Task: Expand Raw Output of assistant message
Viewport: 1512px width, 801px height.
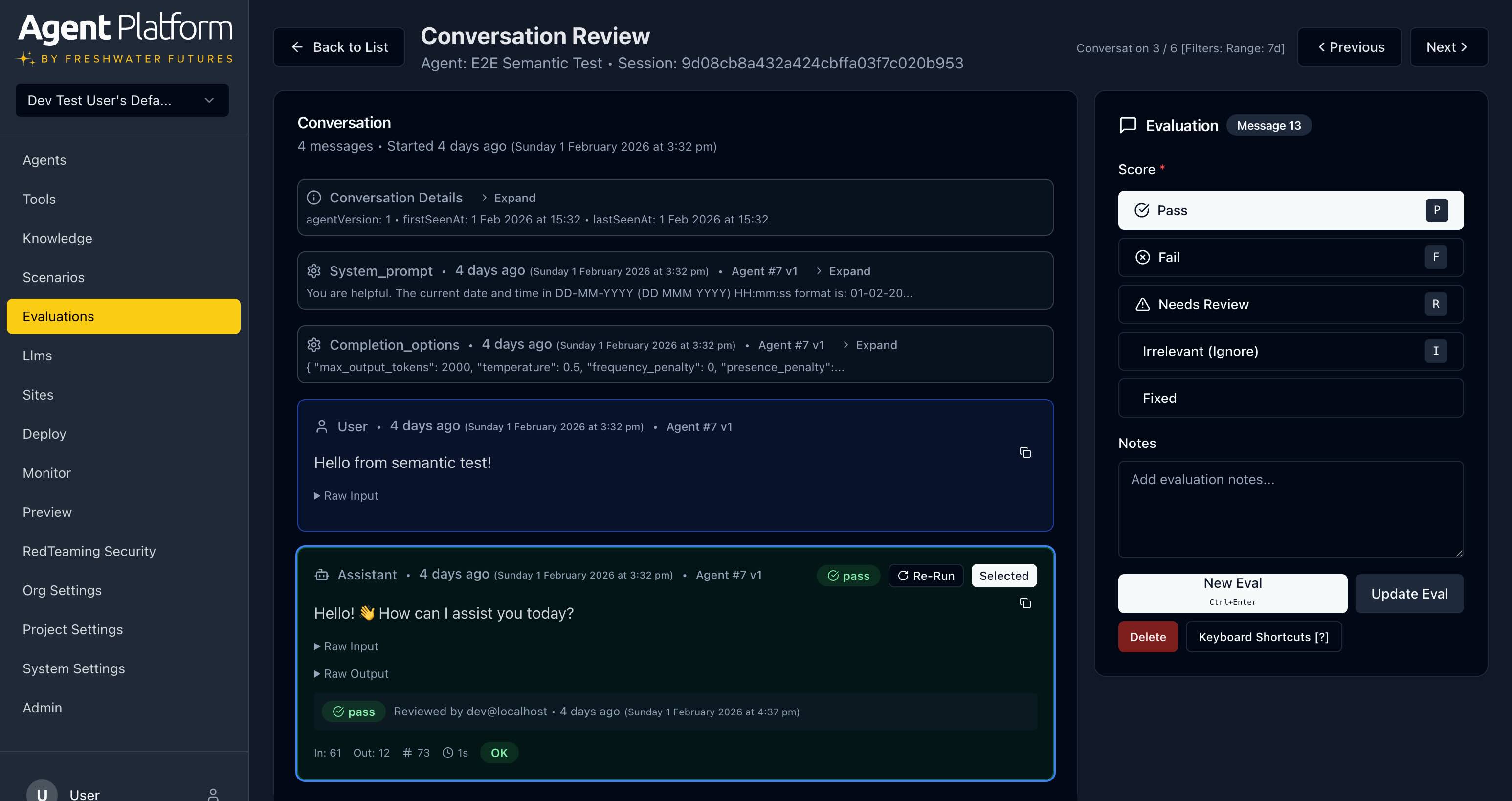Action: [x=351, y=674]
